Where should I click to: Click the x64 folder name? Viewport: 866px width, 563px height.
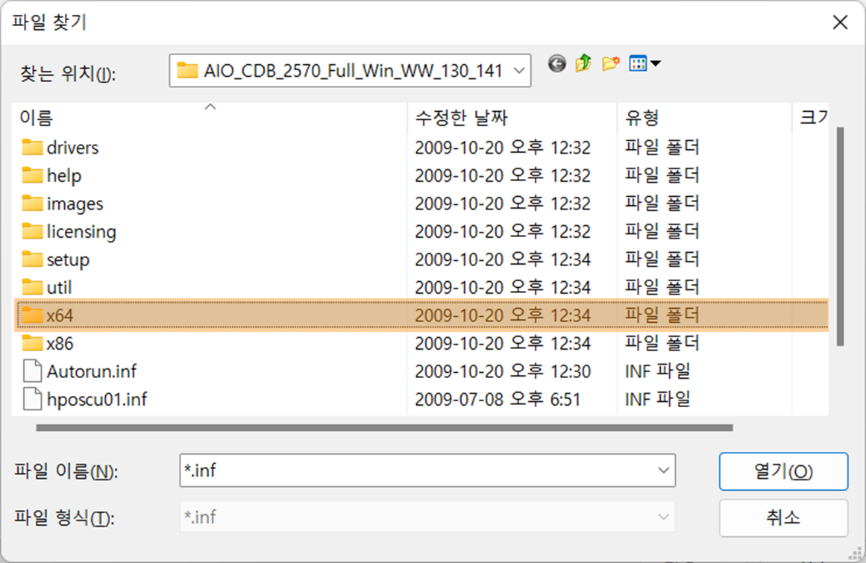pos(60,315)
